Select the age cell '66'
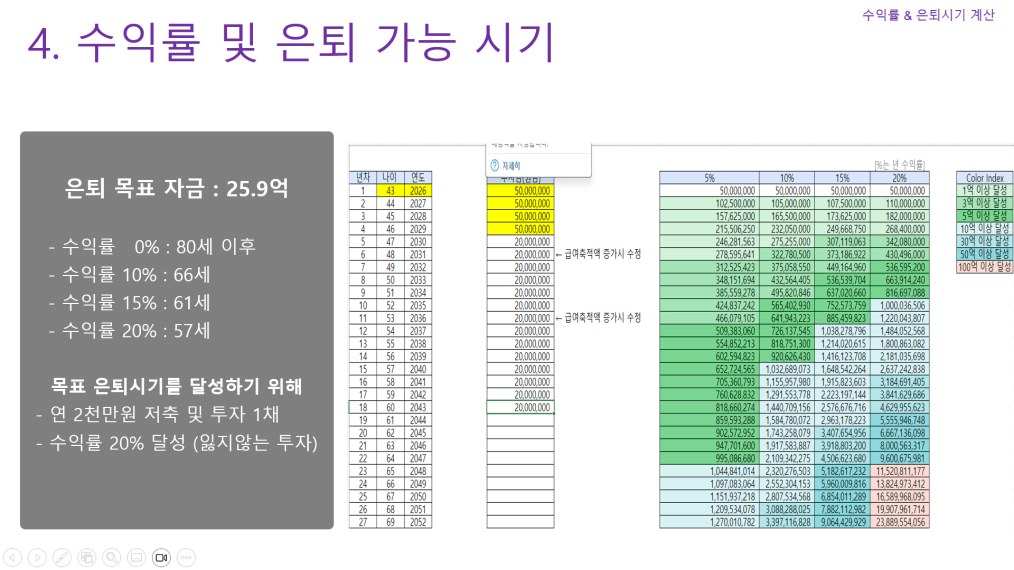Viewport: 1014px width, 570px height. pos(390,484)
